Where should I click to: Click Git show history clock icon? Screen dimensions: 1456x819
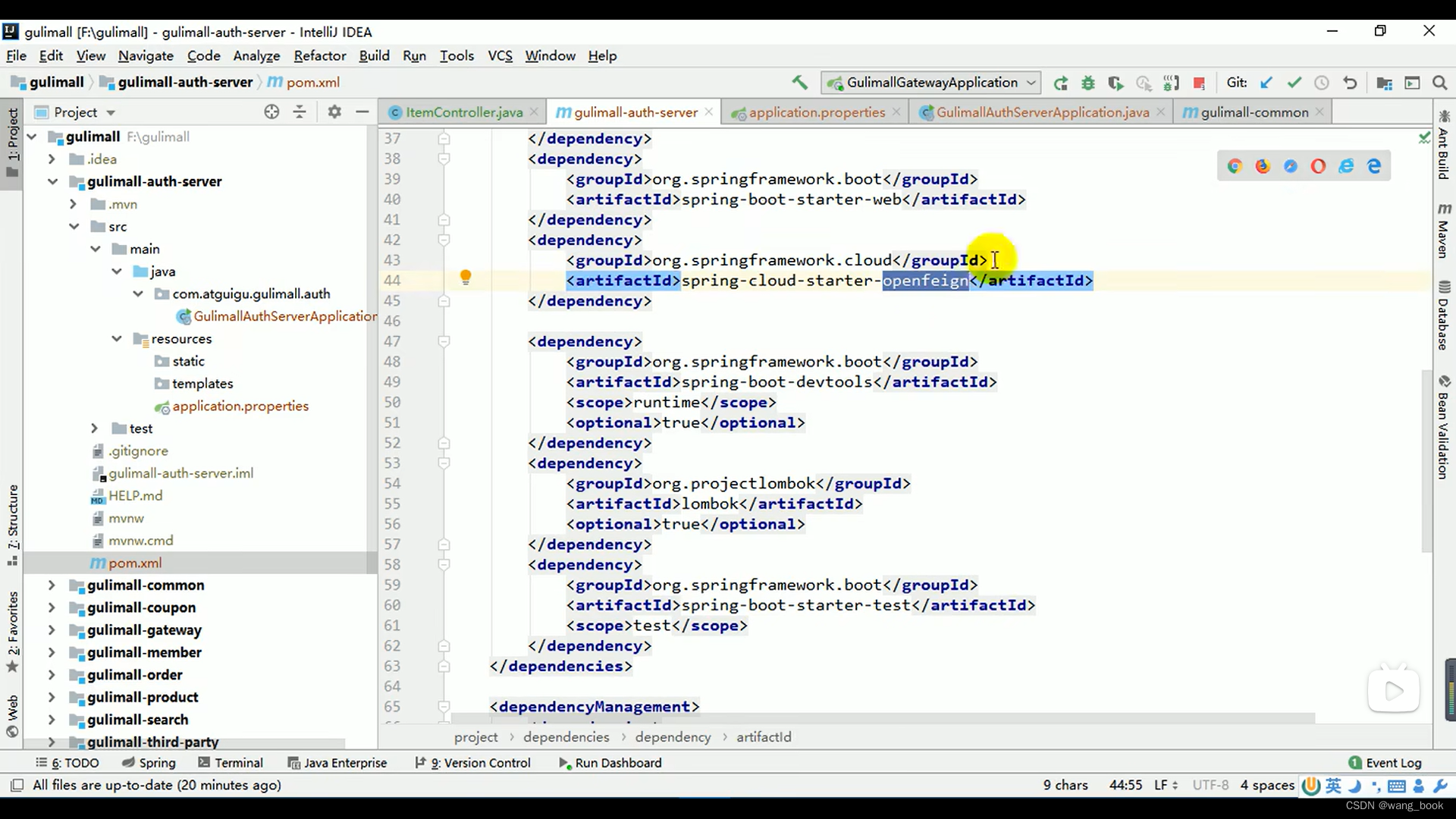tap(1322, 83)
